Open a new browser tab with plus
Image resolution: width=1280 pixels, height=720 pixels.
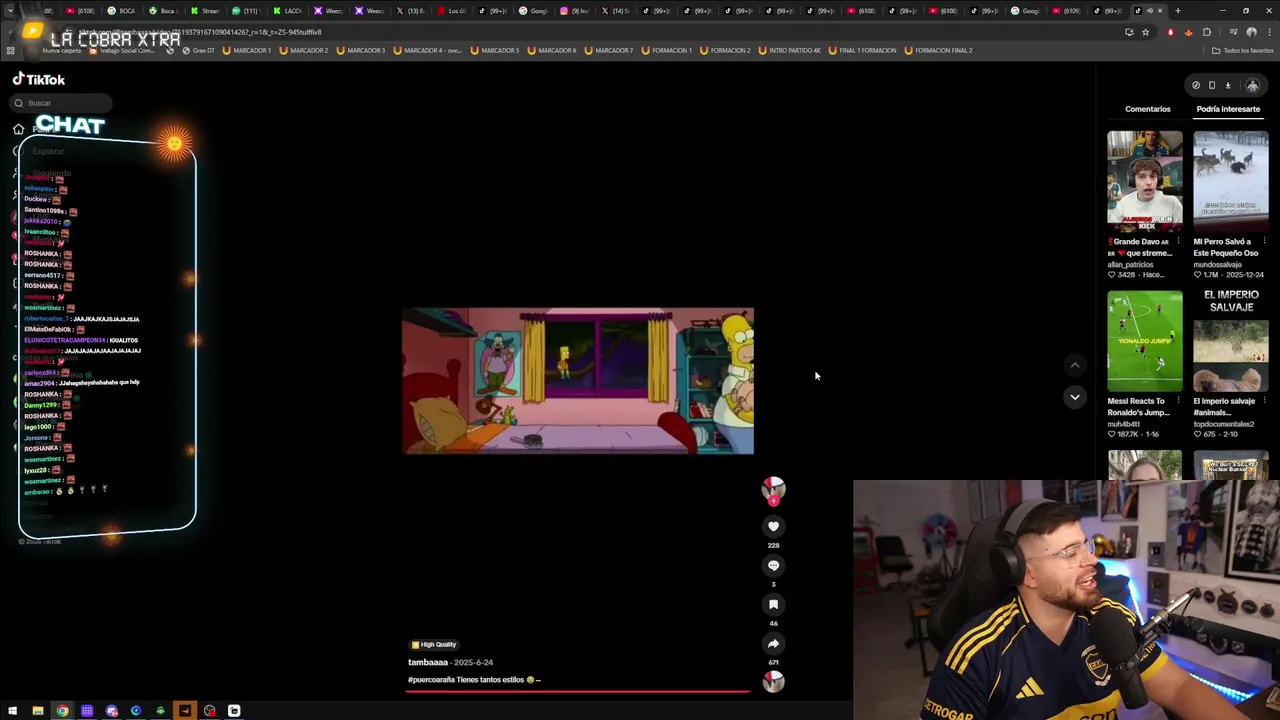[x=1177, y=11]
